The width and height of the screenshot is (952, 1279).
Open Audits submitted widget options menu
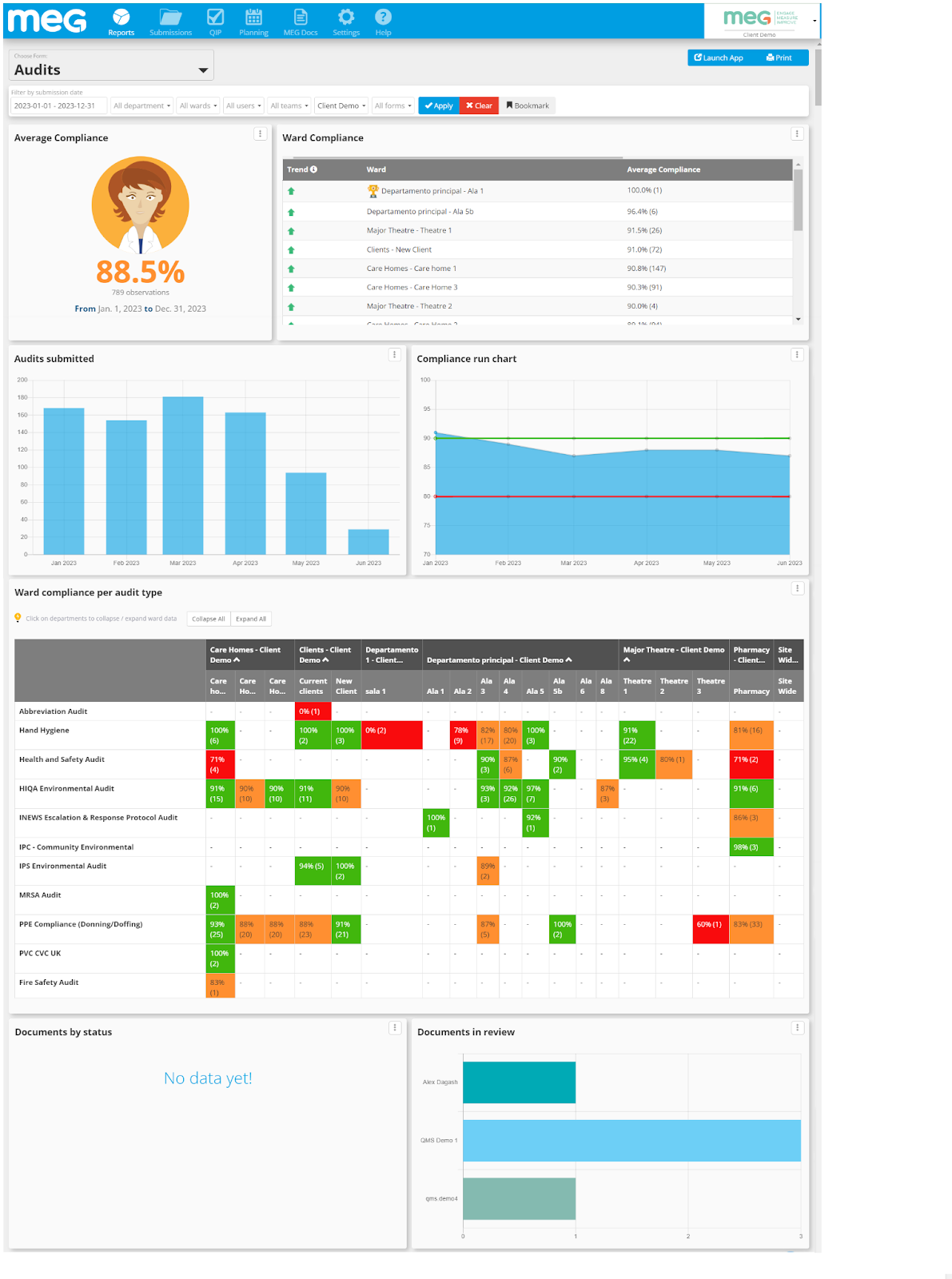(x=394, y=355)
